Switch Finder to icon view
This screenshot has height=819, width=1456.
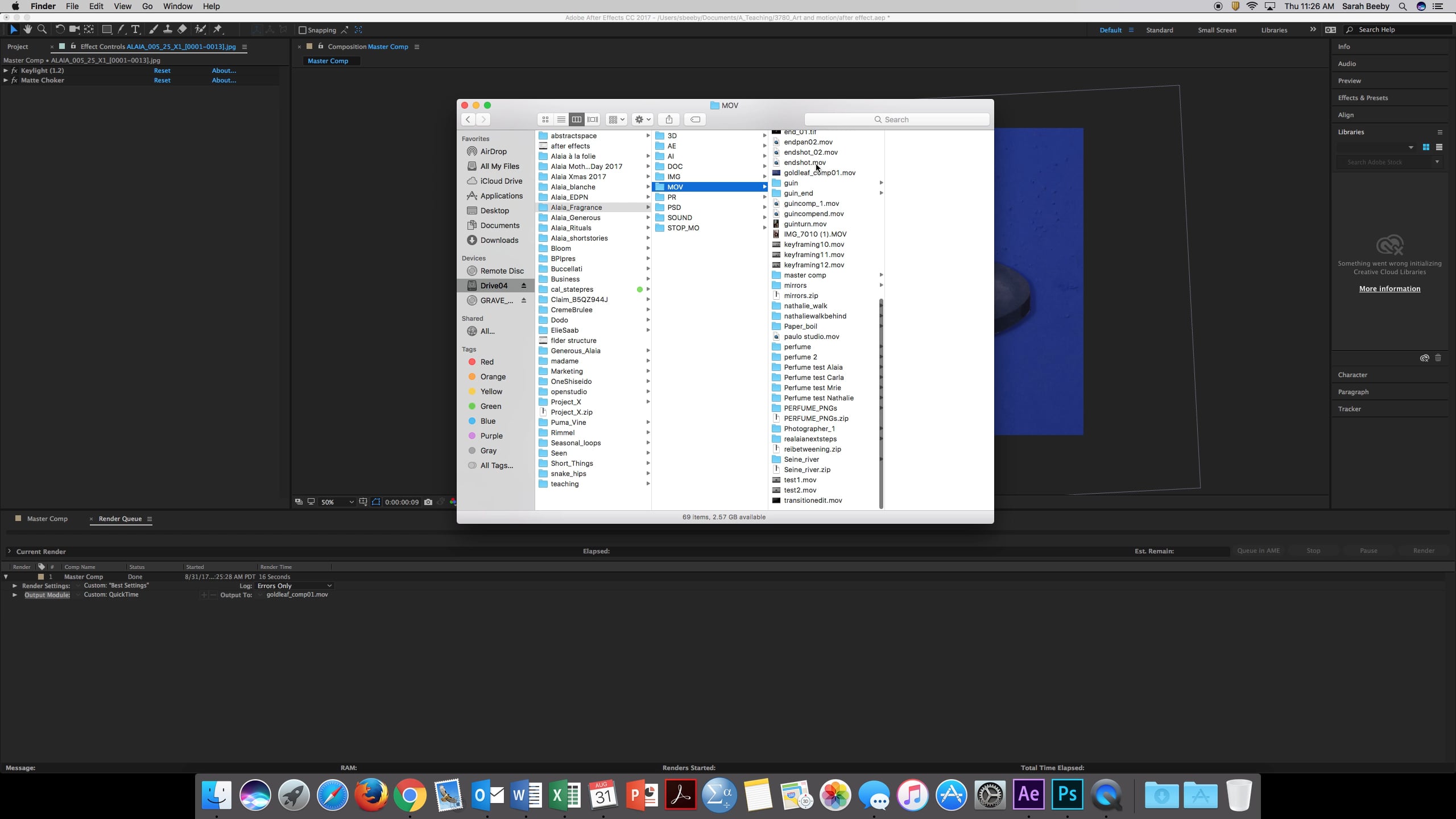(x=545, y=119)
